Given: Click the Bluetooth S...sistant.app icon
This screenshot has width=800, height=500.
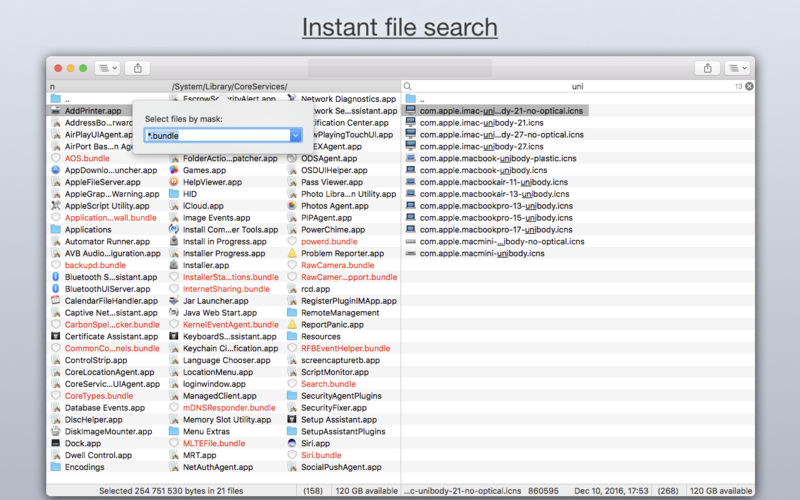Looking at the screenshot, I should (56, 277).
